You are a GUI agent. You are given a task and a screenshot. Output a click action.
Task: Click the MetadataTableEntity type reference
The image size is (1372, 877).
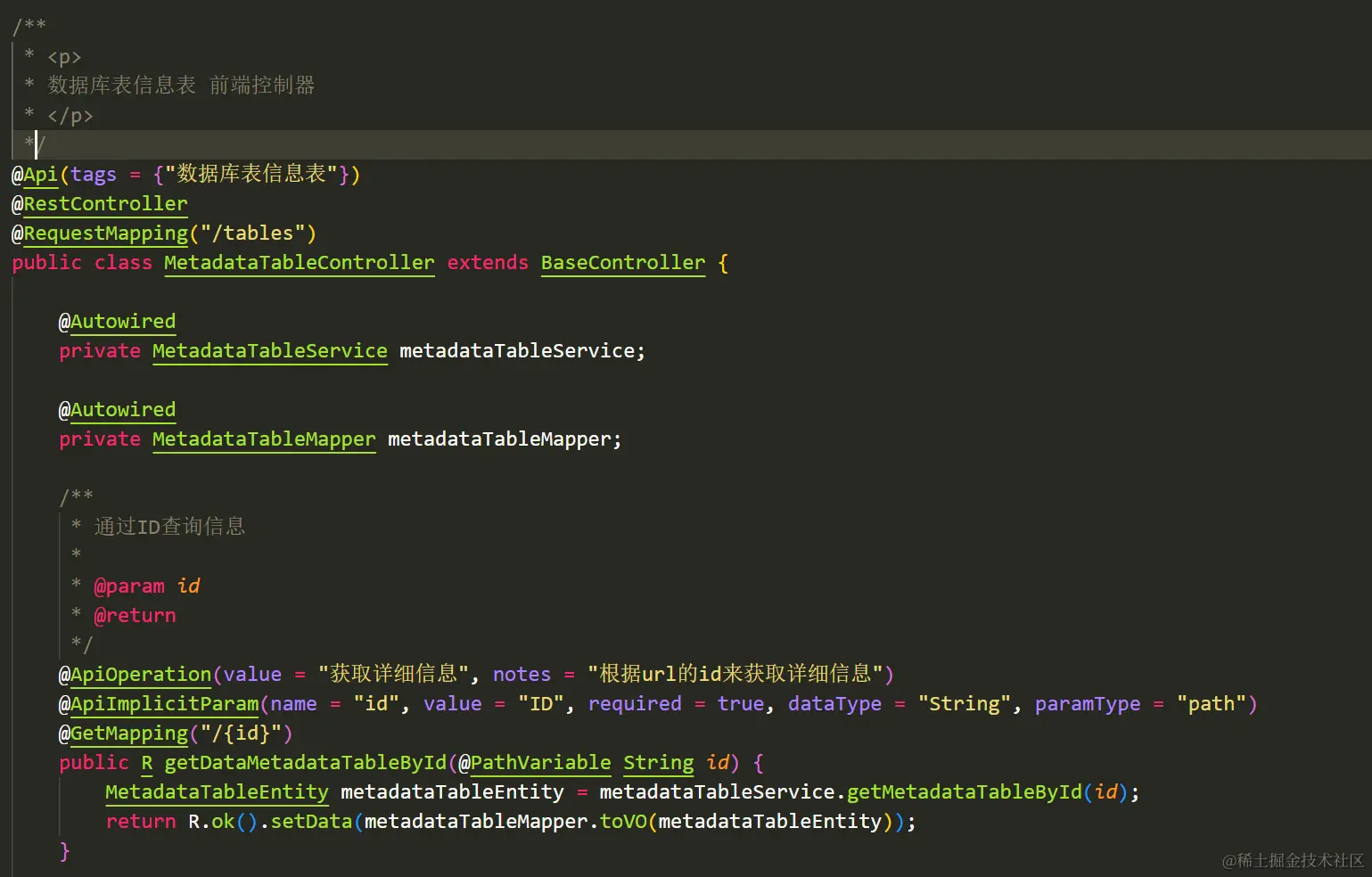[x=217, y=791]
